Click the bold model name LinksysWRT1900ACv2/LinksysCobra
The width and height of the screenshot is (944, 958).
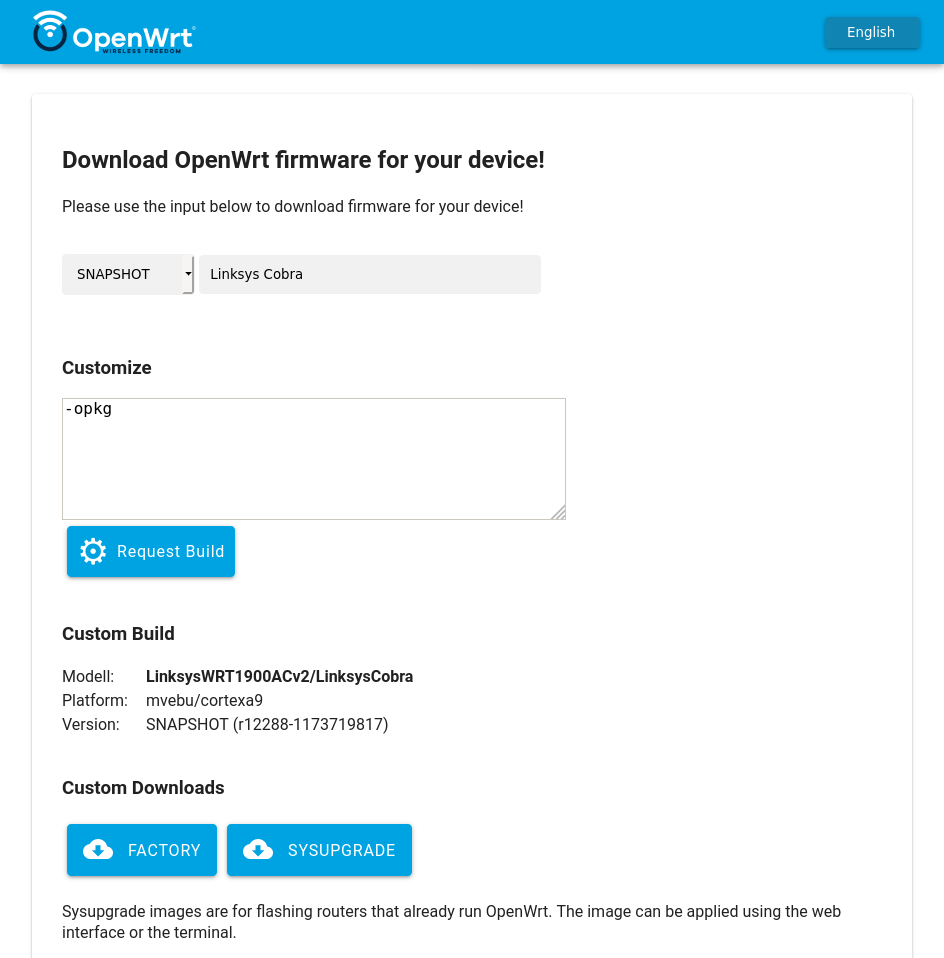pos(279,676)
